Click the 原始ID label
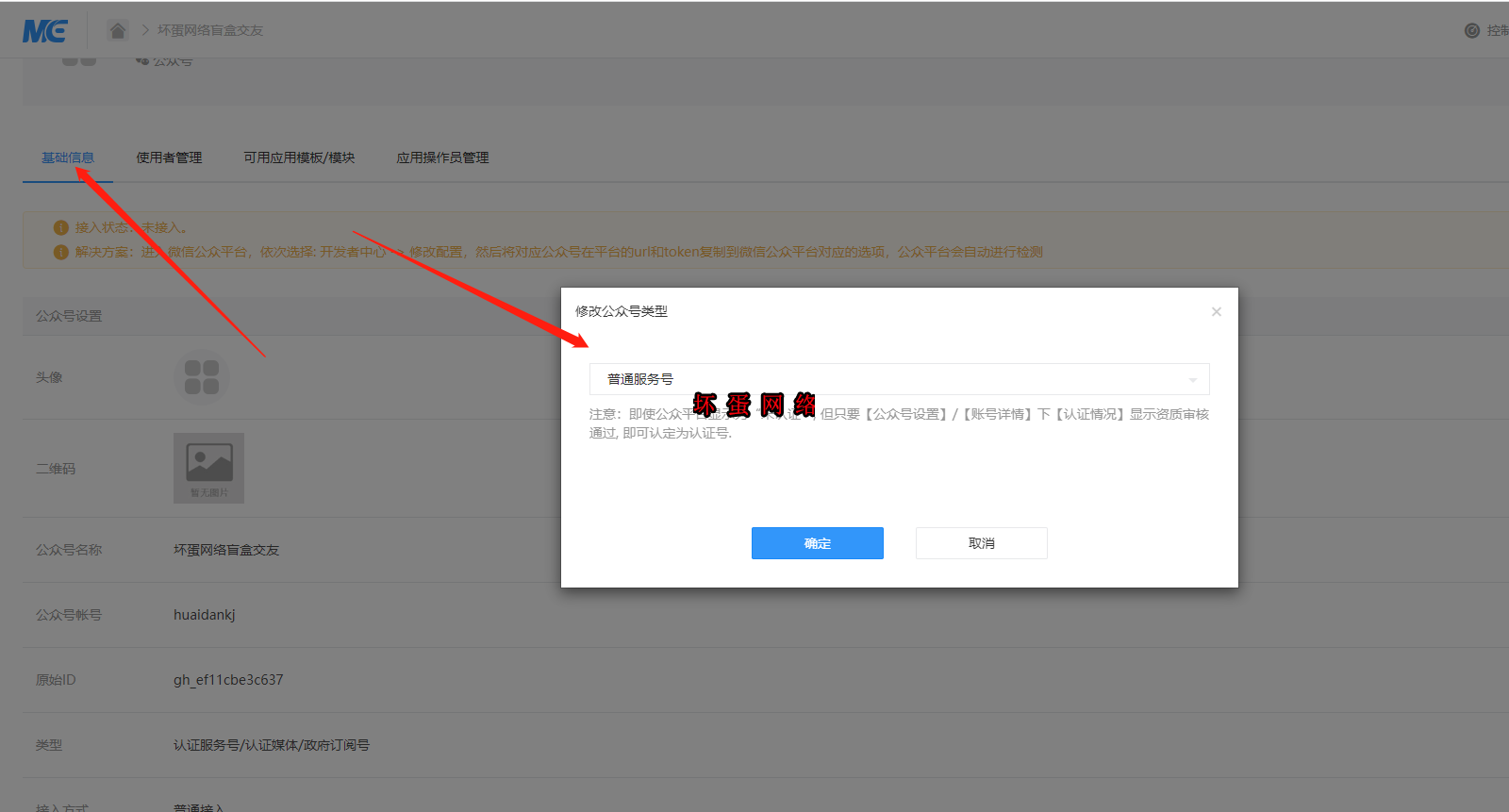The width and height of the screenshot is (1509, 812). tap(56, 680)
